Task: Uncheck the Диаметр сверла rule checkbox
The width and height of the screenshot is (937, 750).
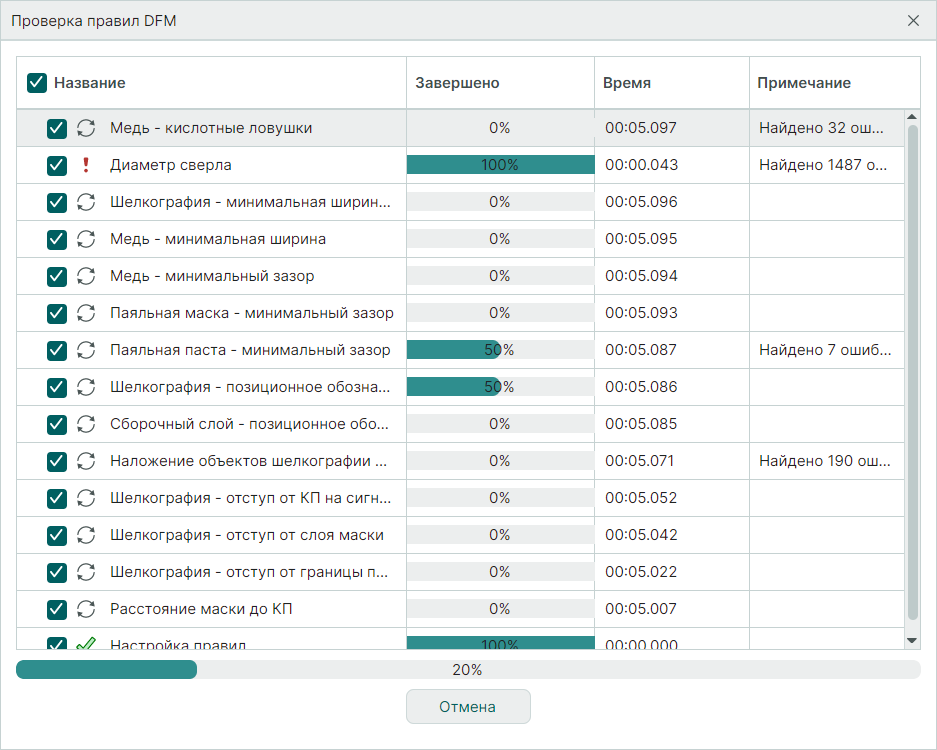Action: click(x=57, y=165)
